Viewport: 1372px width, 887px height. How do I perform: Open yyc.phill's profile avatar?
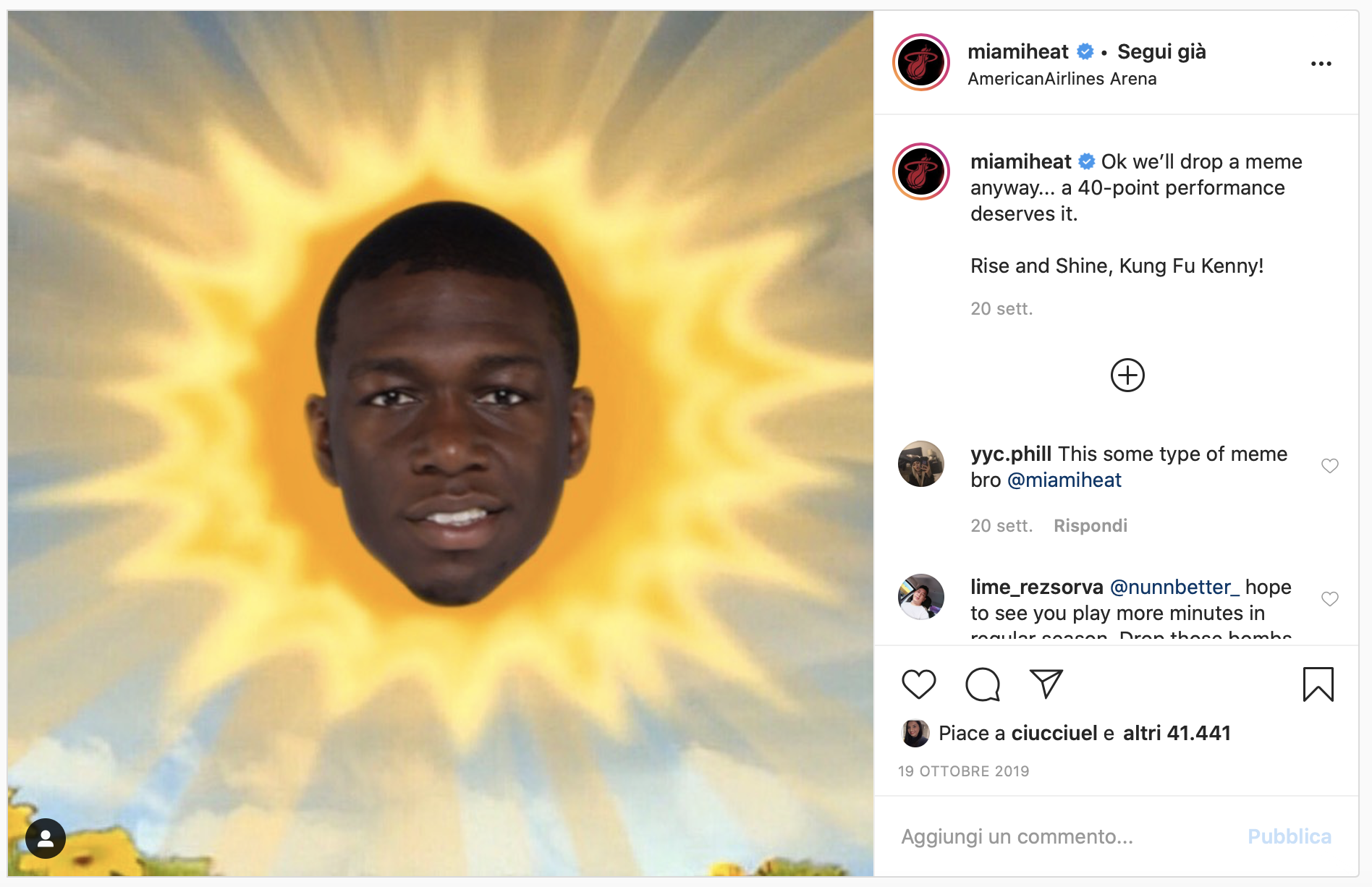click(x=921, y=464)
